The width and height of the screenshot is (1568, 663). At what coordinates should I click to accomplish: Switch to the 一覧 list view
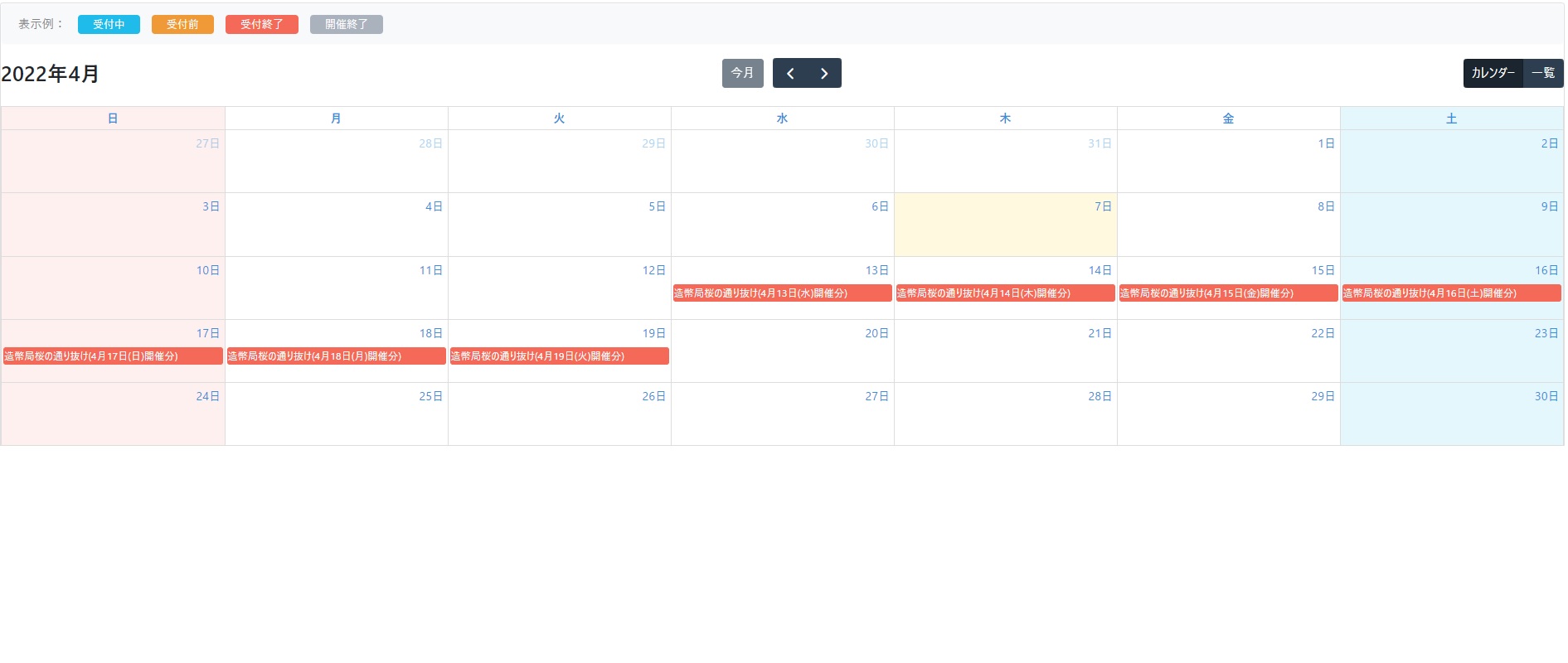(1543, 73)
